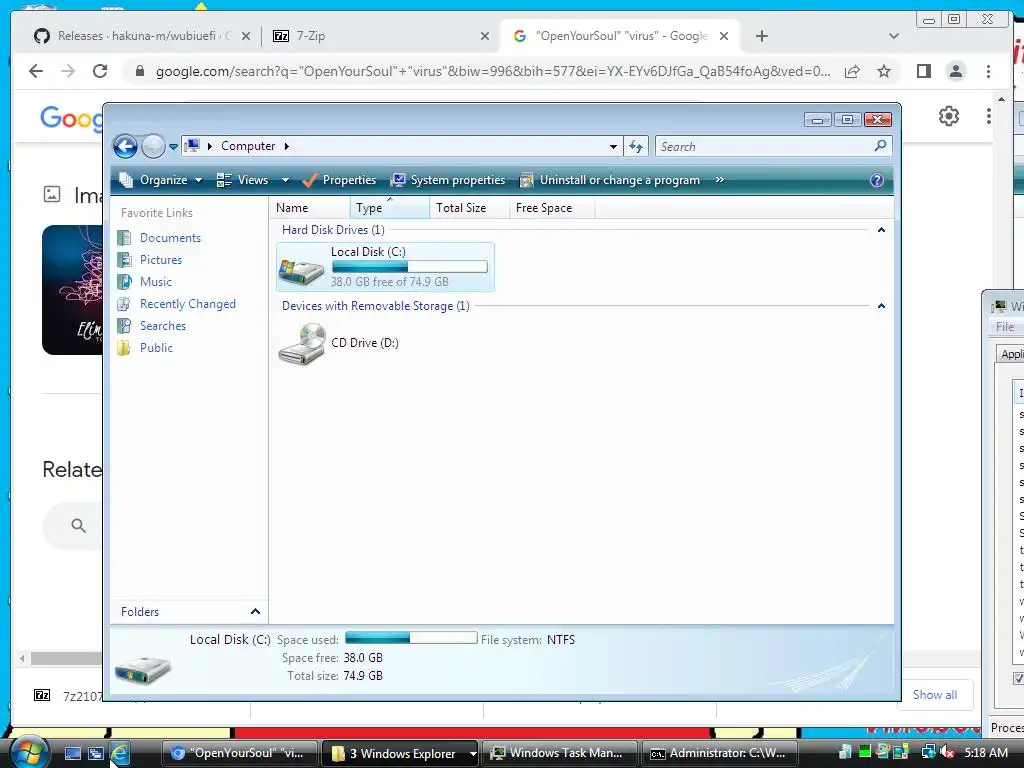Click the volume icon in system tray
Screen dimensions: 1024x768
coord(948,753)
